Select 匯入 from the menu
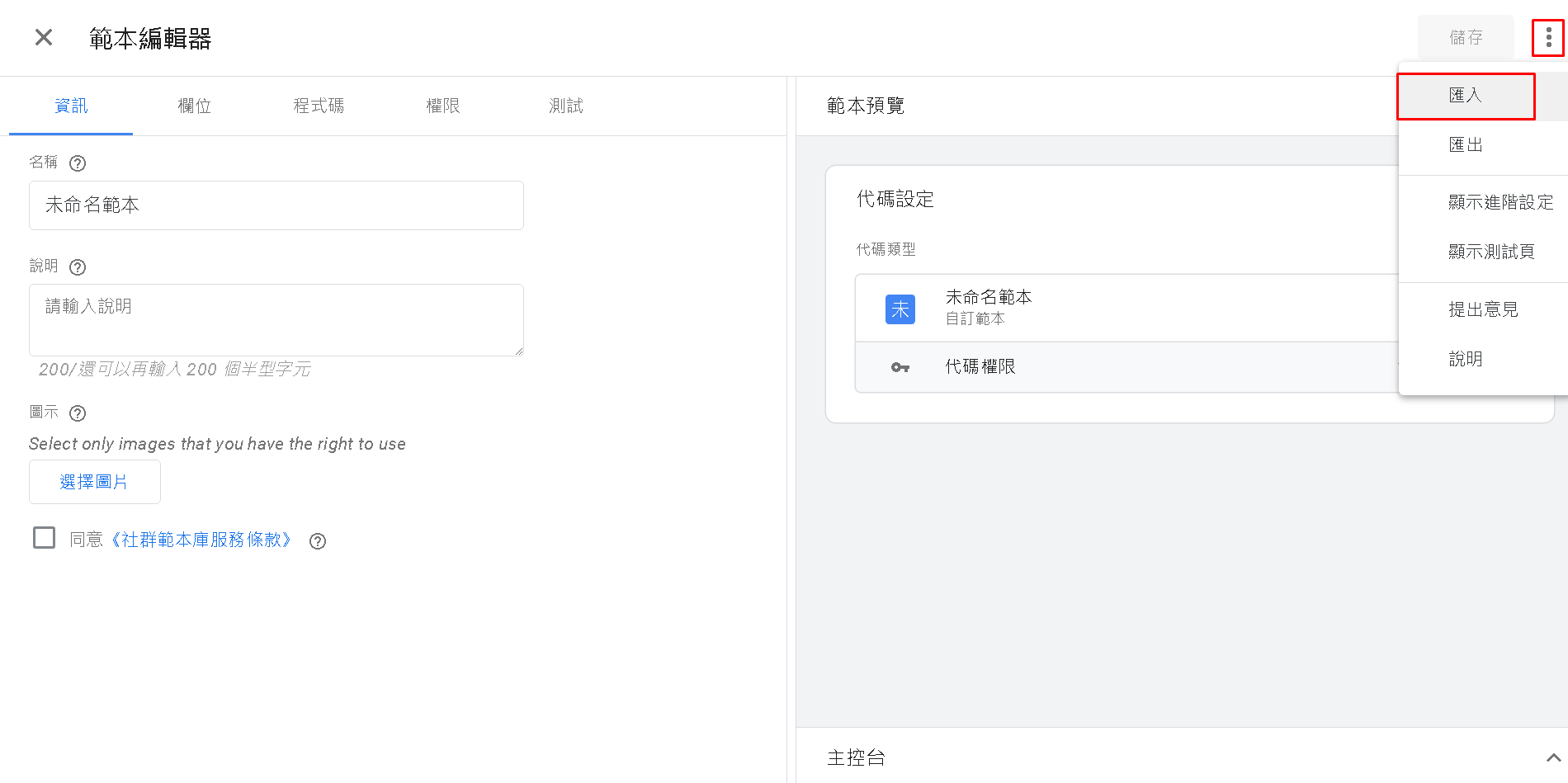 1483,96
